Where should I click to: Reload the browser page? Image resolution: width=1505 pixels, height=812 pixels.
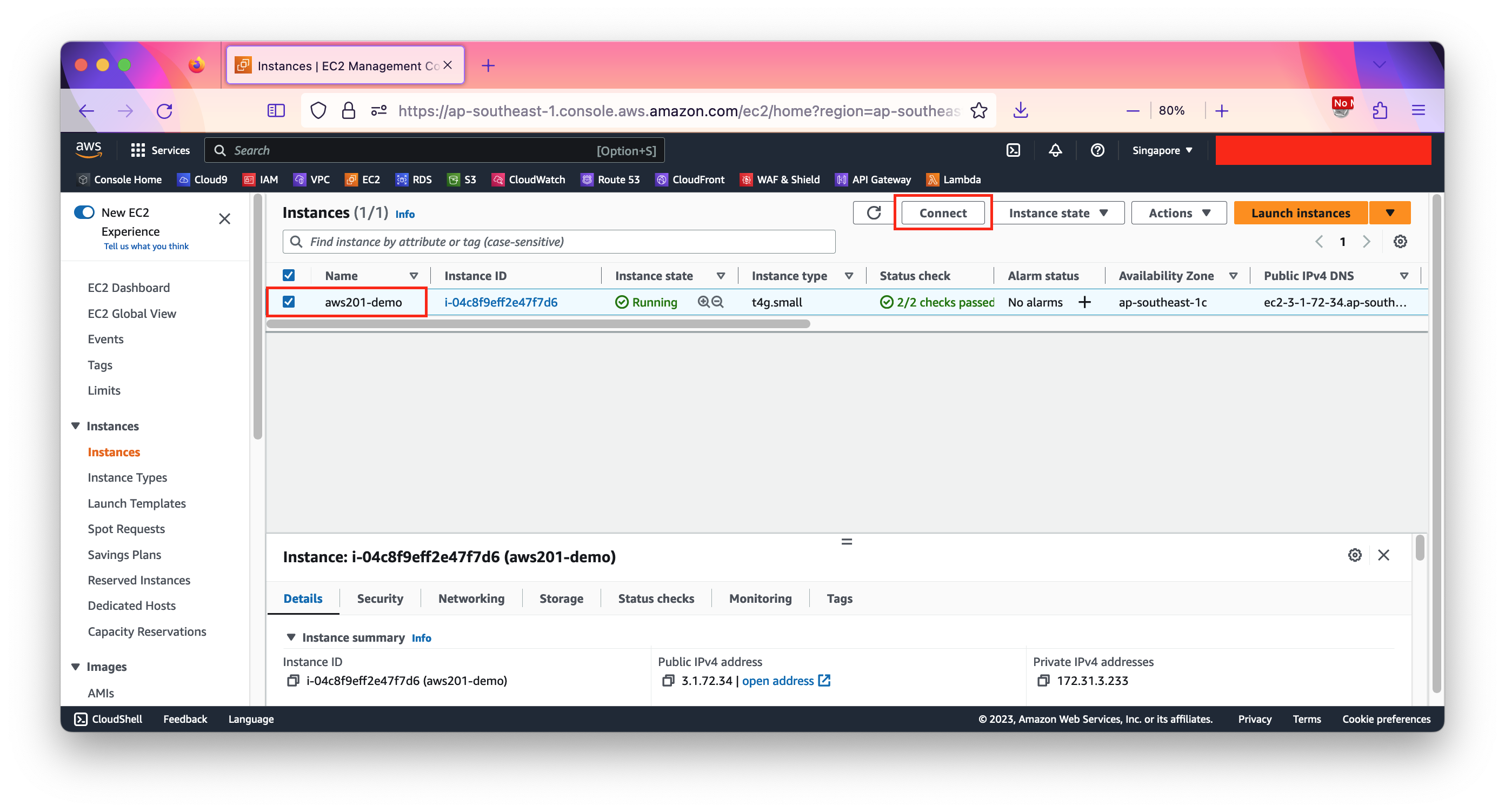point(164,110)
